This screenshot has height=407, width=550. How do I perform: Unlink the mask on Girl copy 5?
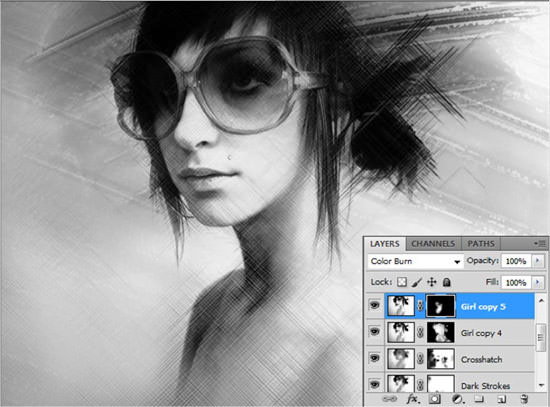[420, 306]
